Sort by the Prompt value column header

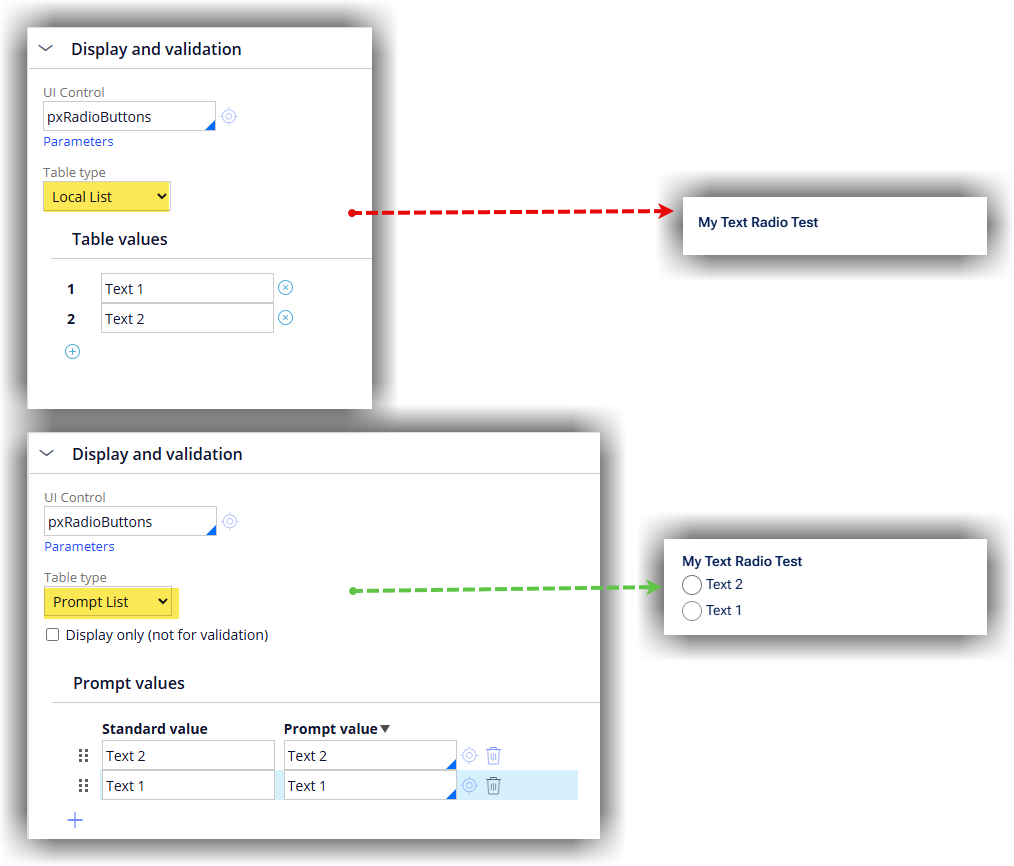tap(336, 729)
